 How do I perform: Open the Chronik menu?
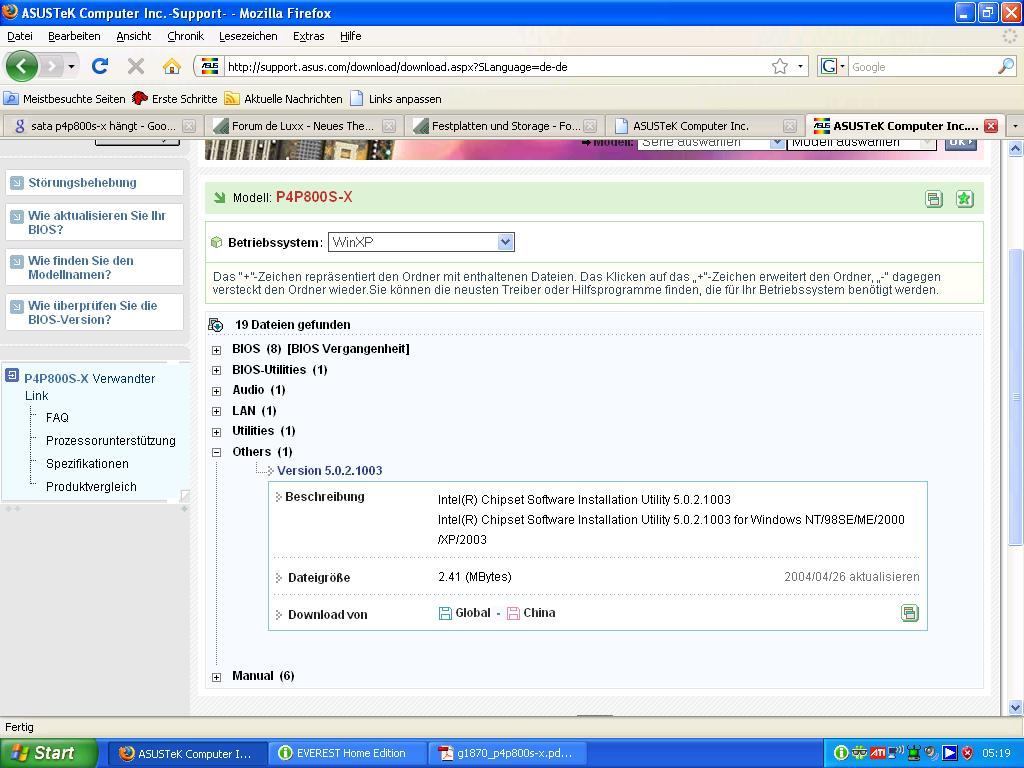click(x=185, y=36)
